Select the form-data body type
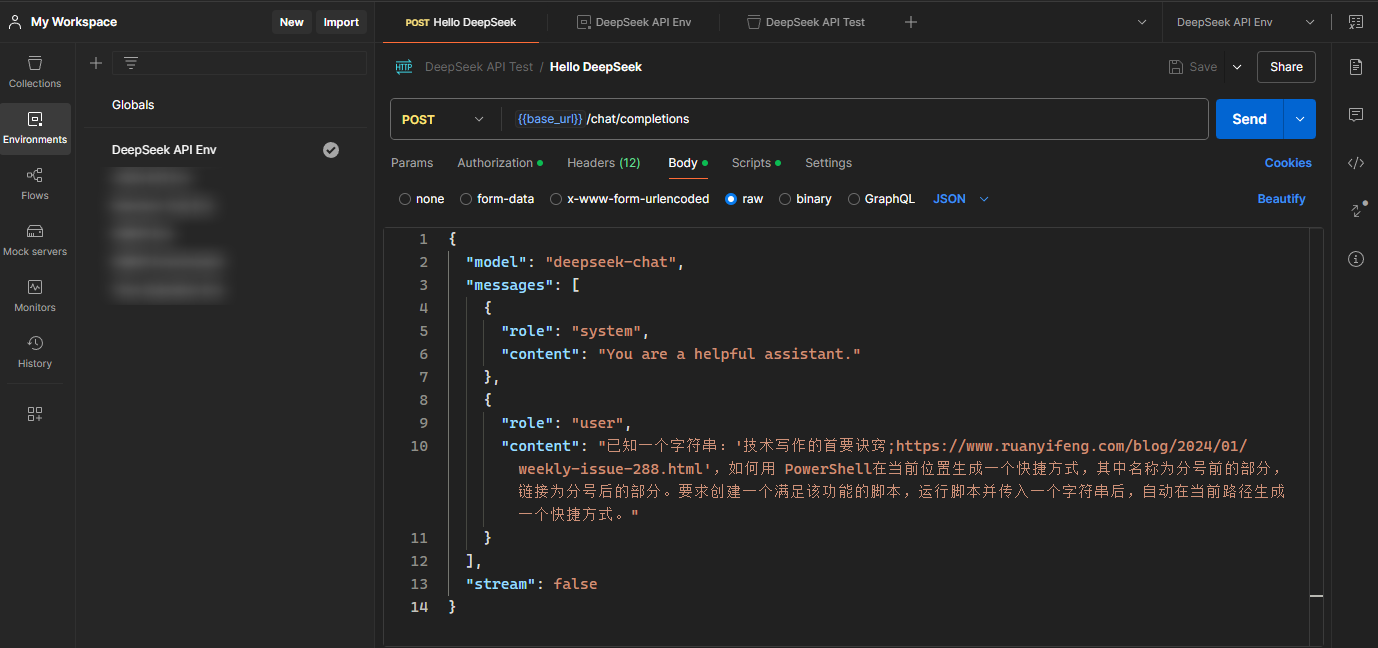 coord(466,199)
